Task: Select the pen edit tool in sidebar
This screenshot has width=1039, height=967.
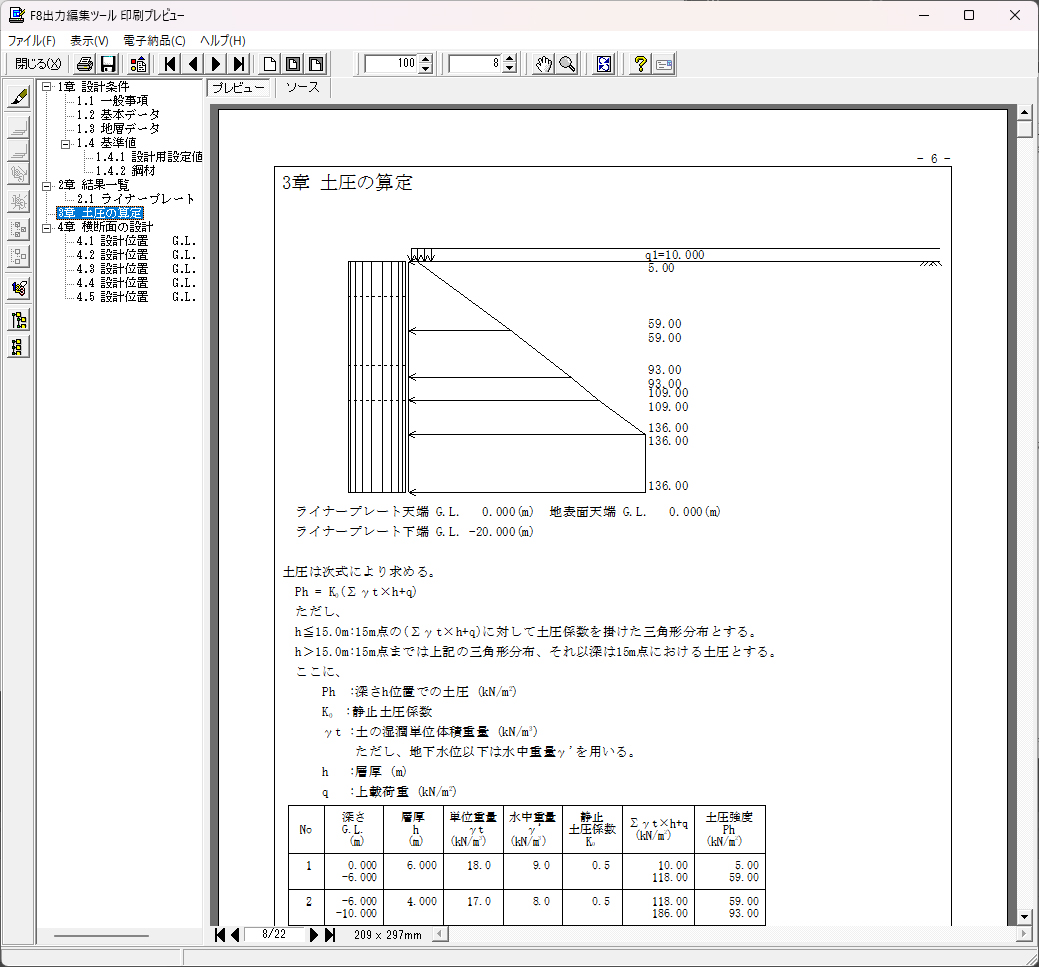Action: 19,97
